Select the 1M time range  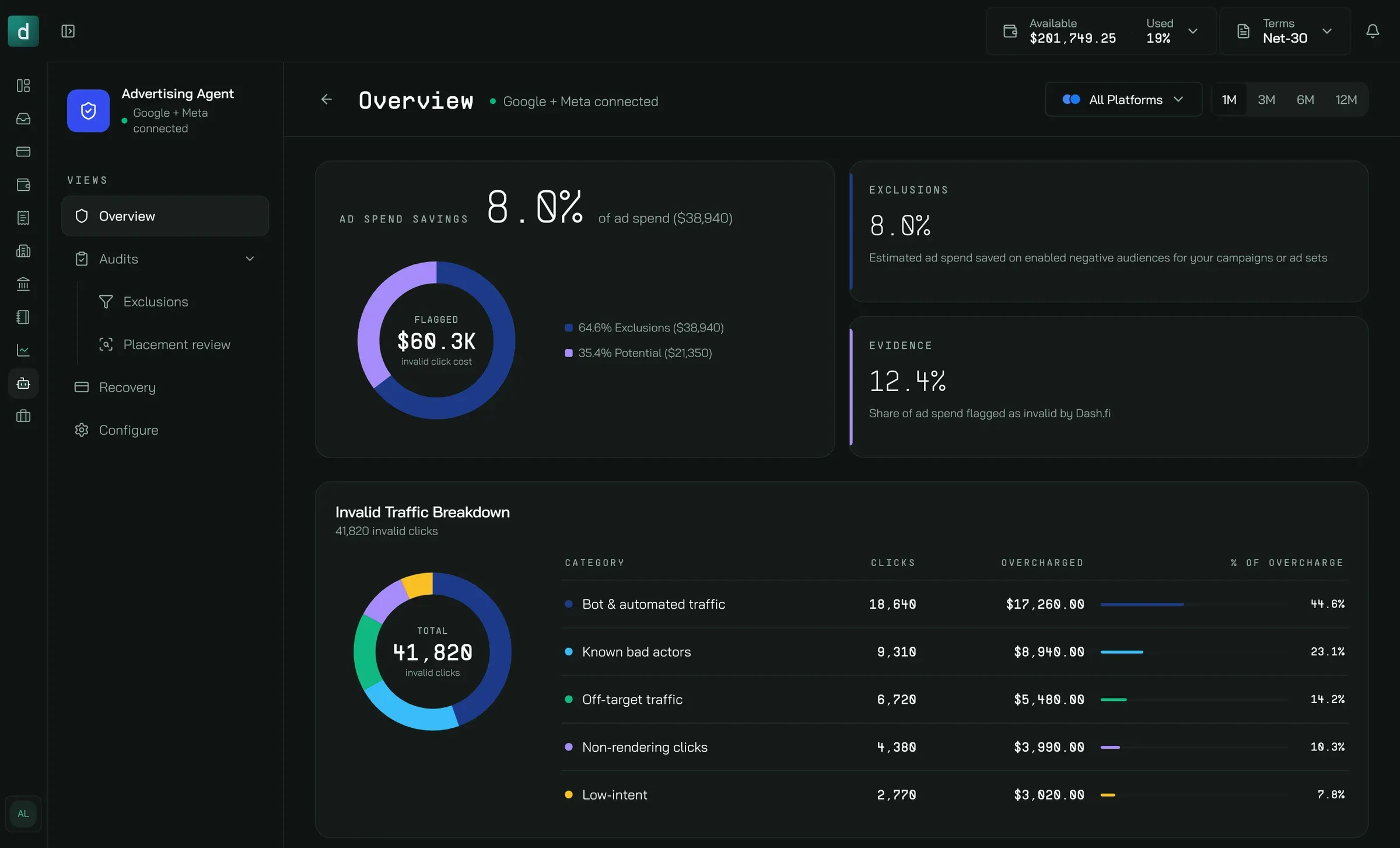coord(1229,100)
